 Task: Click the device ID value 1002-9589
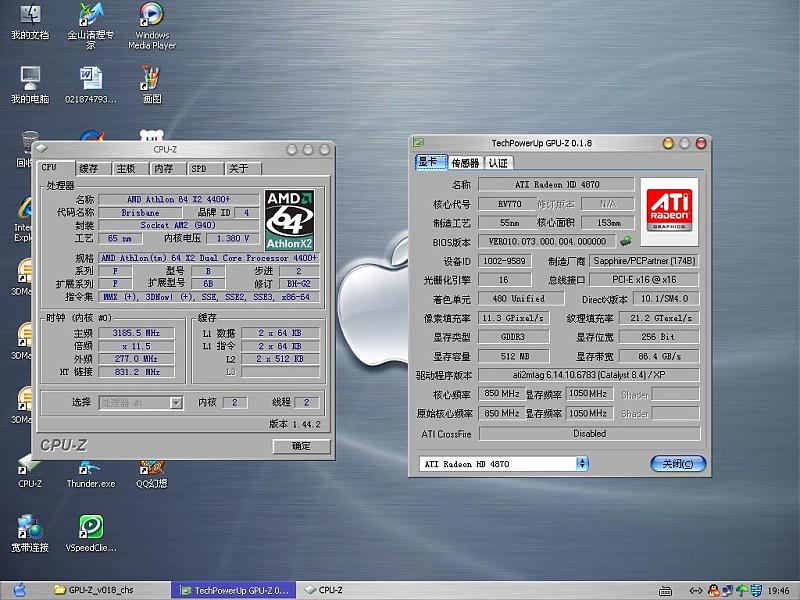tap(505, 261)
